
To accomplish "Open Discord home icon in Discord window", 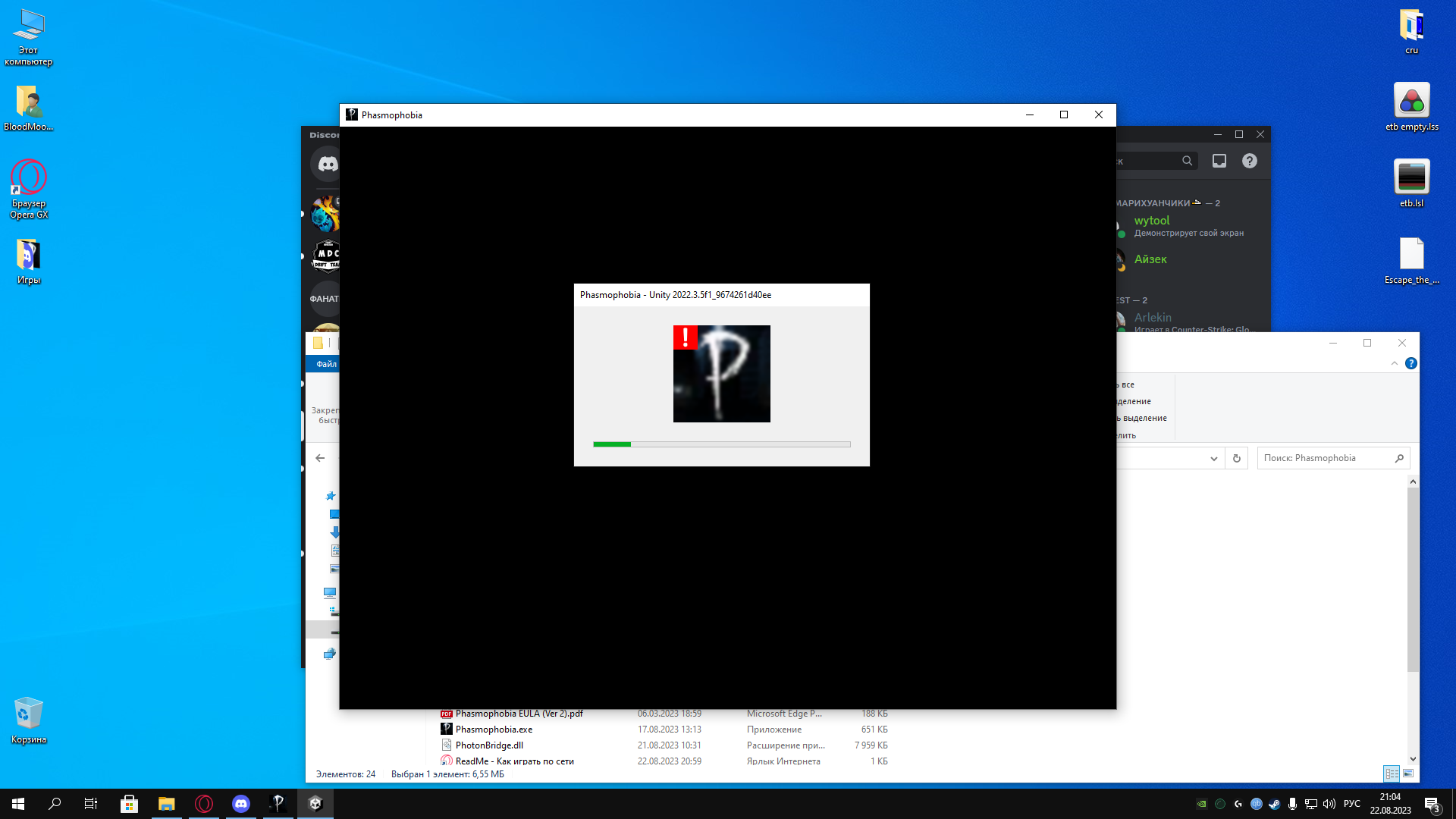I will (327, 164).
